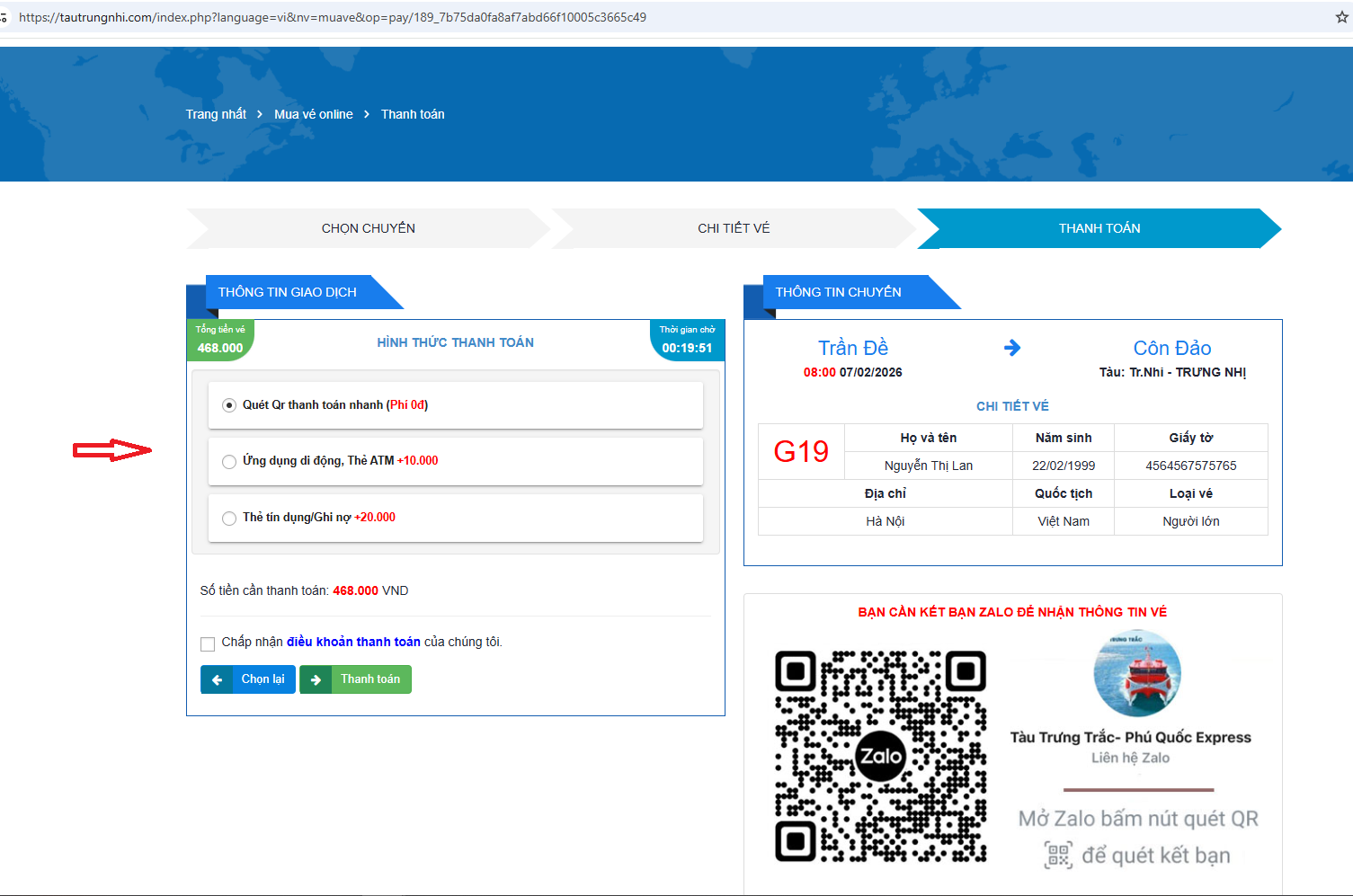Click the Zalo QR code image
The image size is (1353, 896).
click(x=880, y=756)
